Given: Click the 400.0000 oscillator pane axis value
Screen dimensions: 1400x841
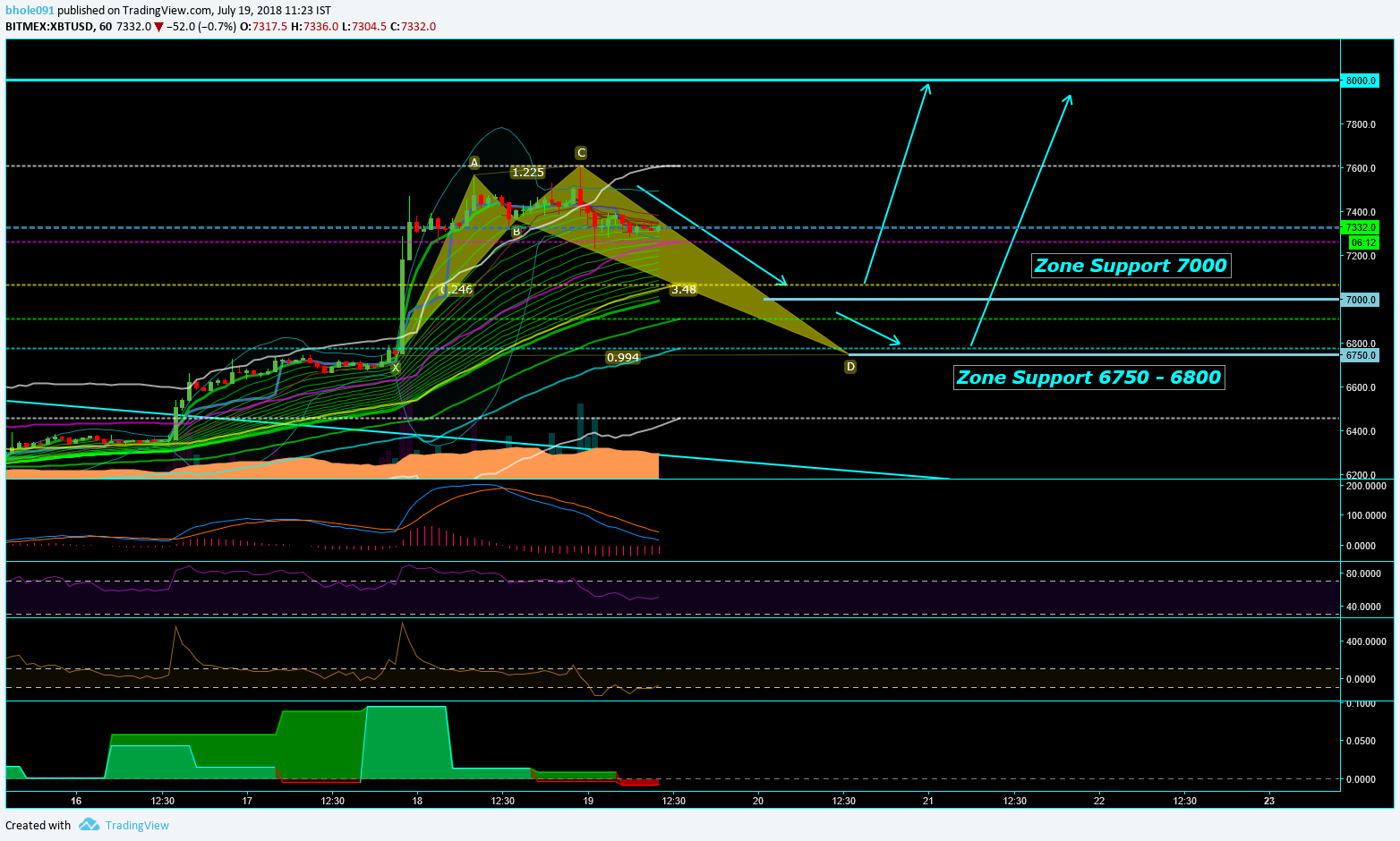Looking at the screenshot, I should [x=1367, y=641].
